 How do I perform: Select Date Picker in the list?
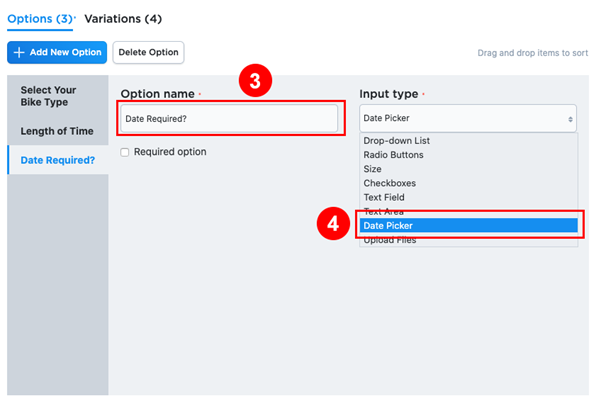click(388, 225)
